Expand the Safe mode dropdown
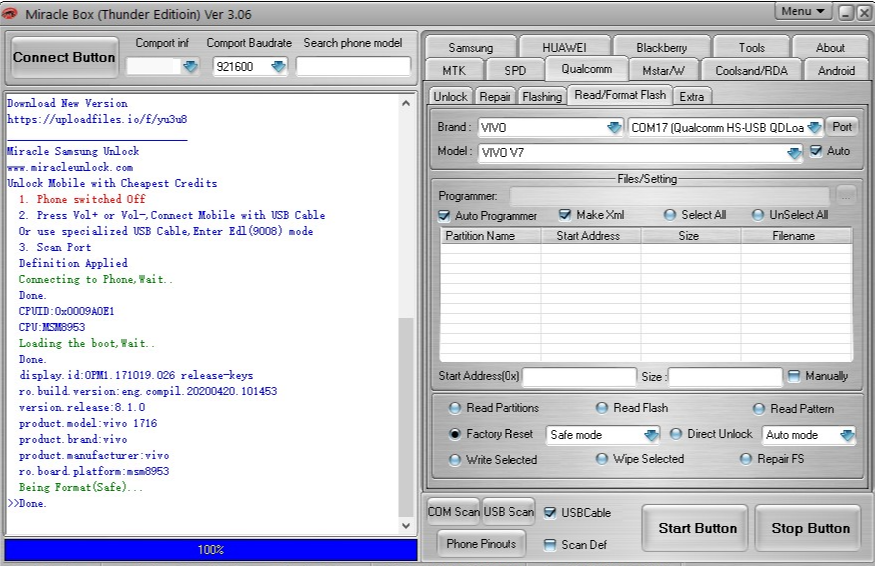Image resolution: width=875 pixels, height=566 pixels. tap(651, 435)
